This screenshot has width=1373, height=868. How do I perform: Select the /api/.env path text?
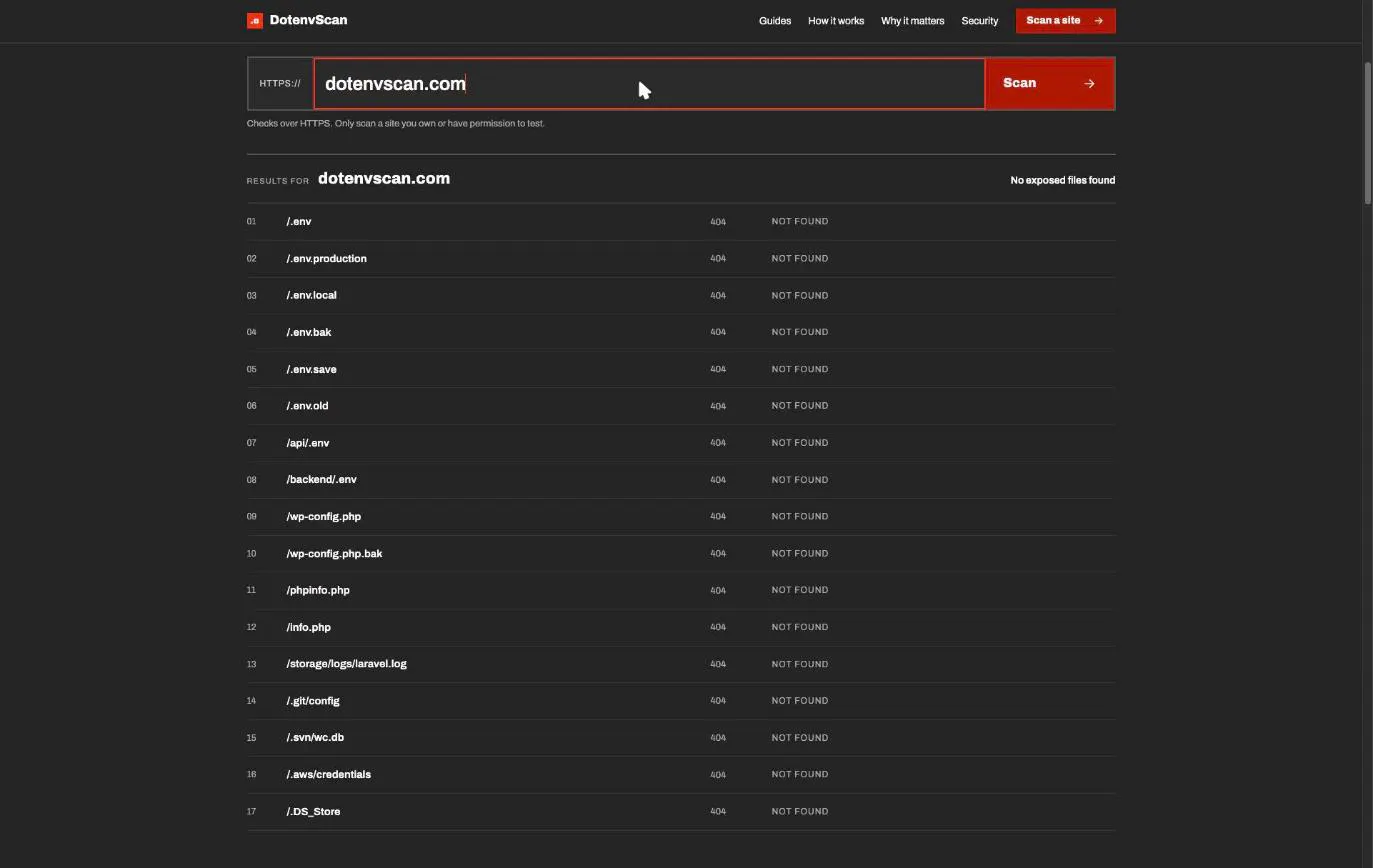tap(307, 443)
